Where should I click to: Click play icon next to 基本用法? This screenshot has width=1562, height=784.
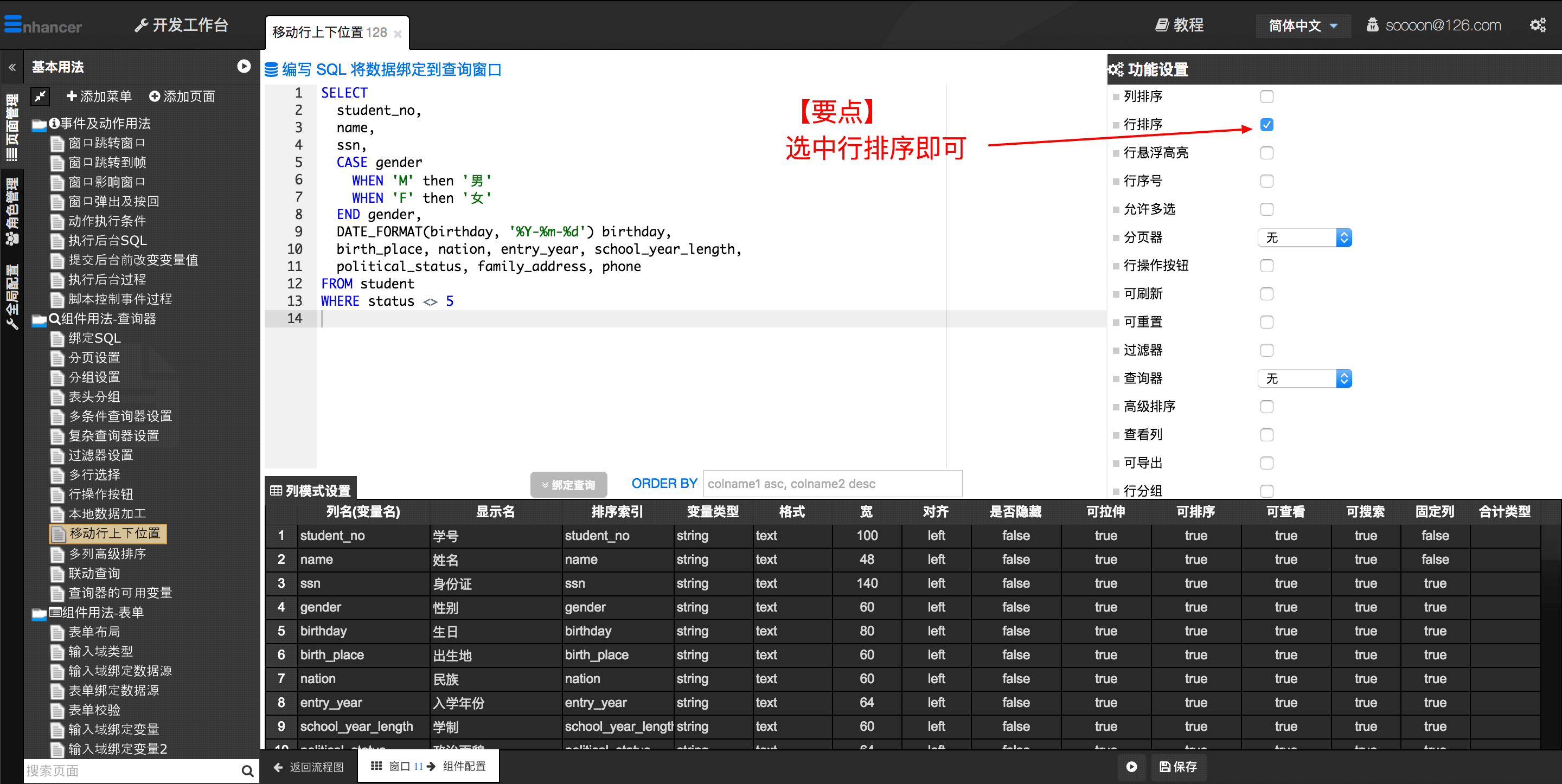[x=244, y=66]
